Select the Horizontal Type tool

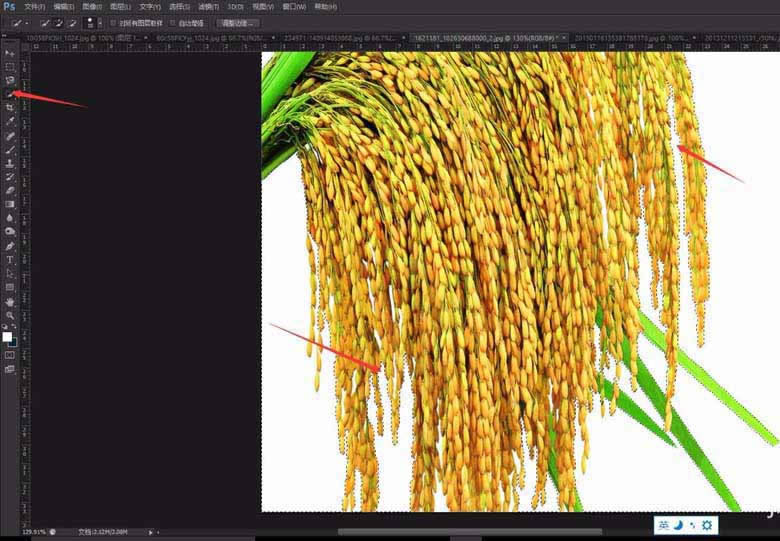9,260
